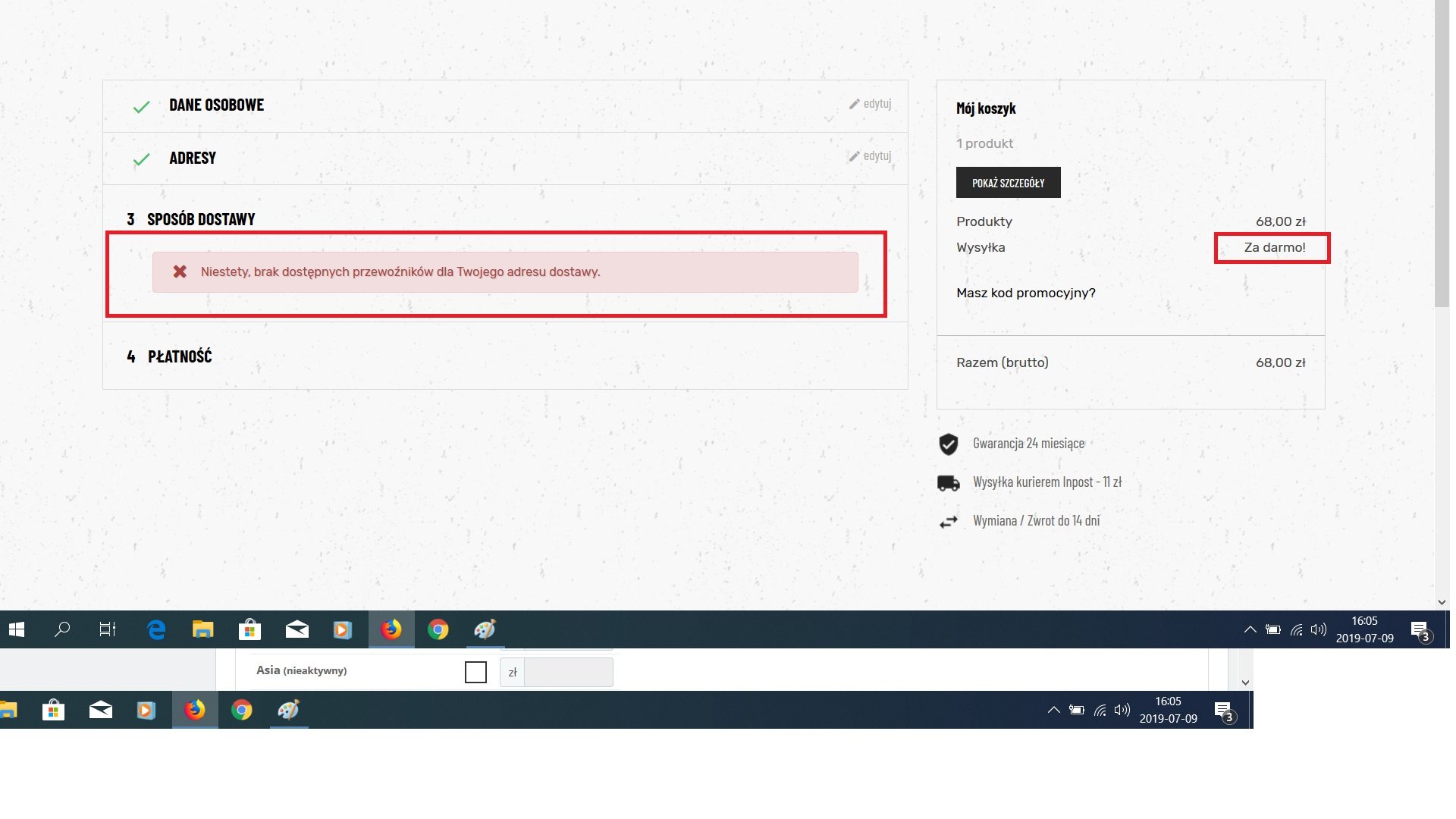Click the Pokaż szczegóły button
This screenshot has width=1456, height=819.
click(1008, 183)
